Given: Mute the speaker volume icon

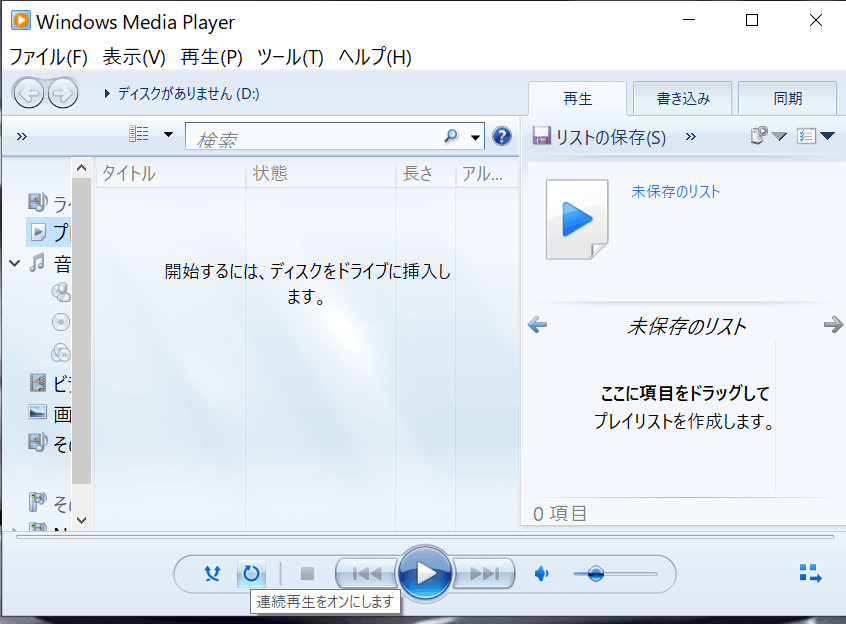Looking at the screenshot, I should coord(541,574).
